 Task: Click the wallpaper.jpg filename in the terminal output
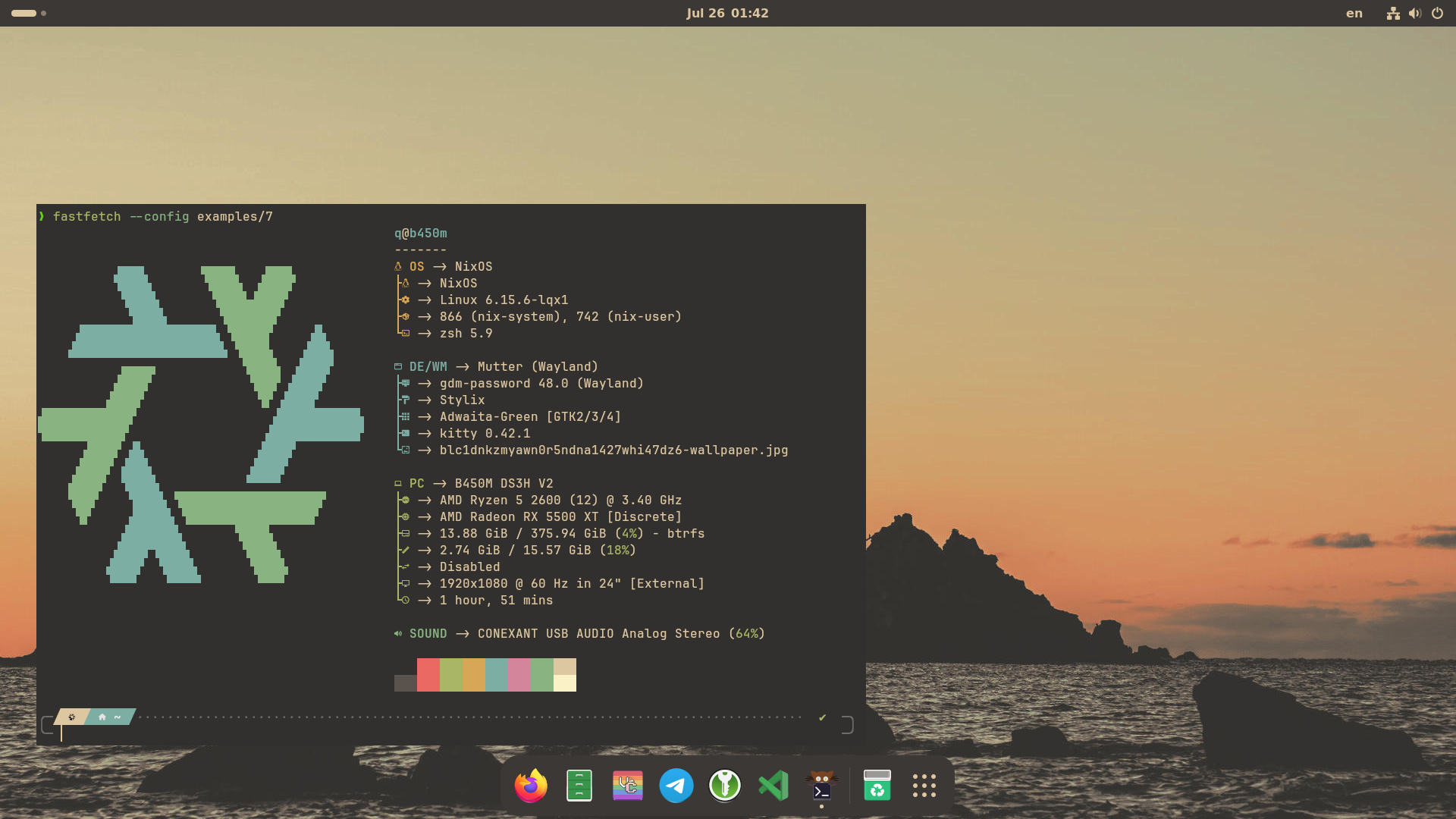(613, 450)
